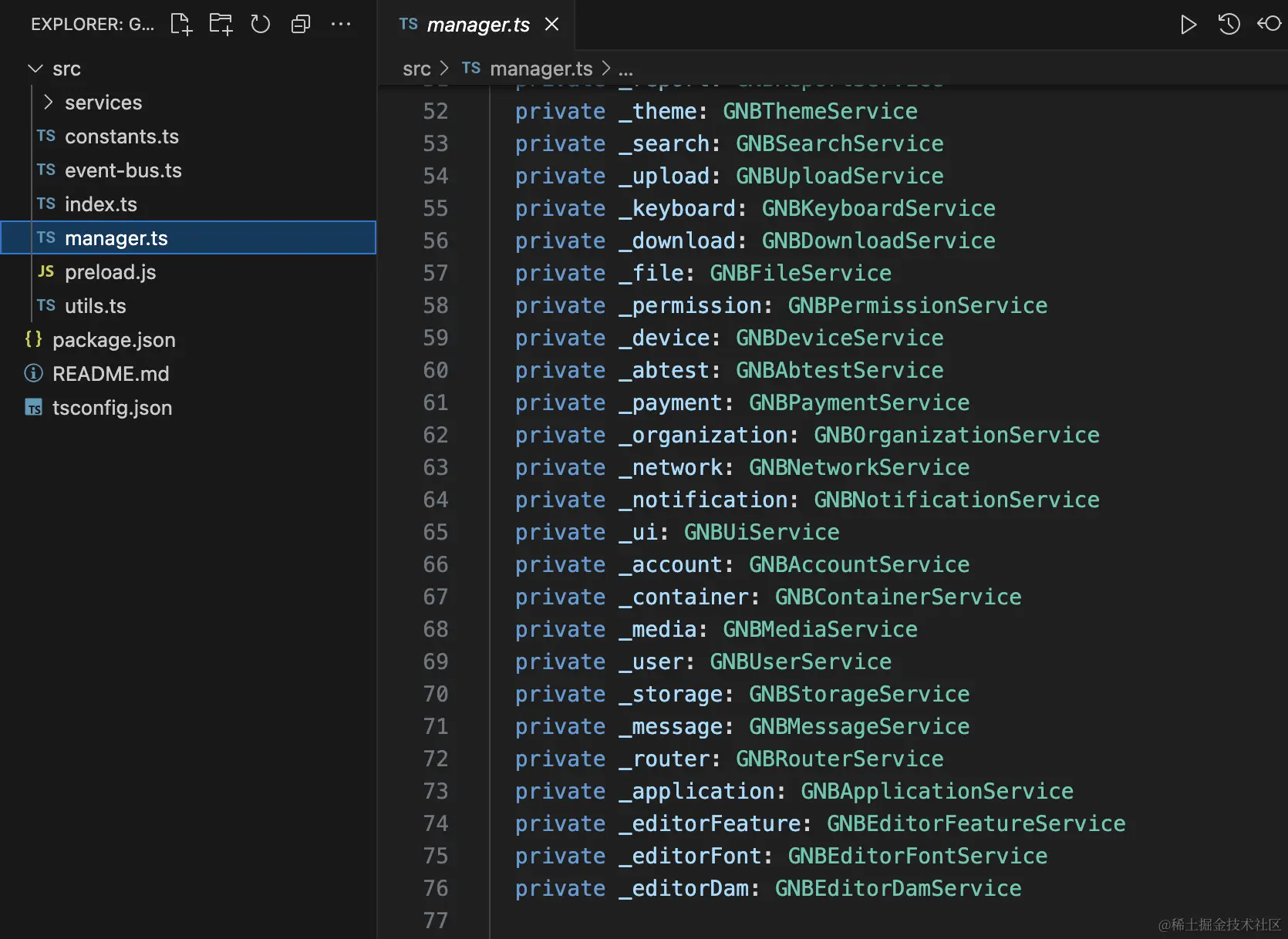Image resolution: width=1288 pixels, height=939 pixels.
Task: Click line number 52 in gutter
Action: [436, 111]
